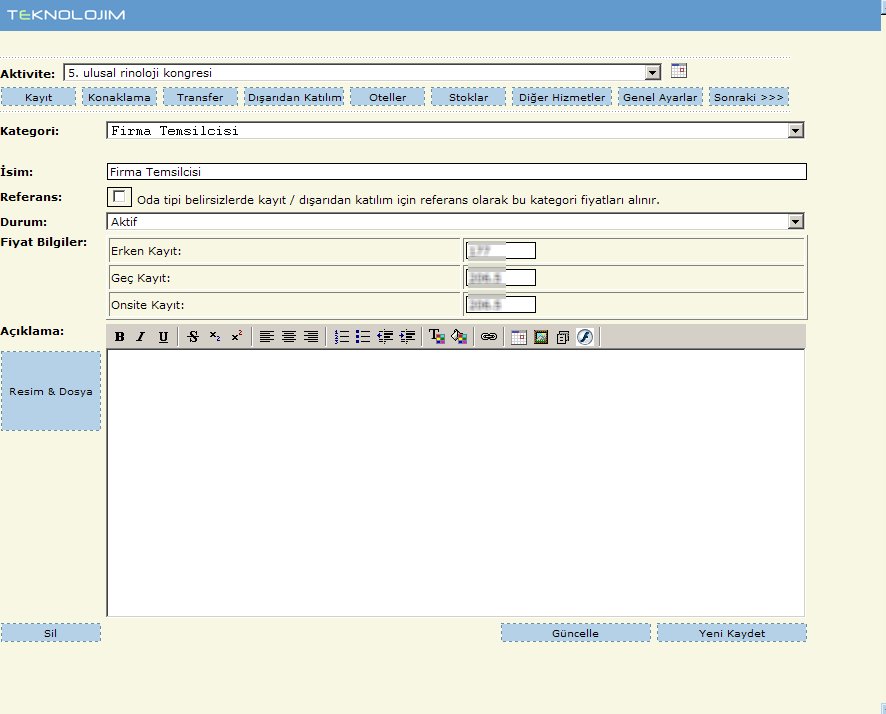The image size is (886, 714).
Task: Open the Kayıt tab
Action: [38, 97]
